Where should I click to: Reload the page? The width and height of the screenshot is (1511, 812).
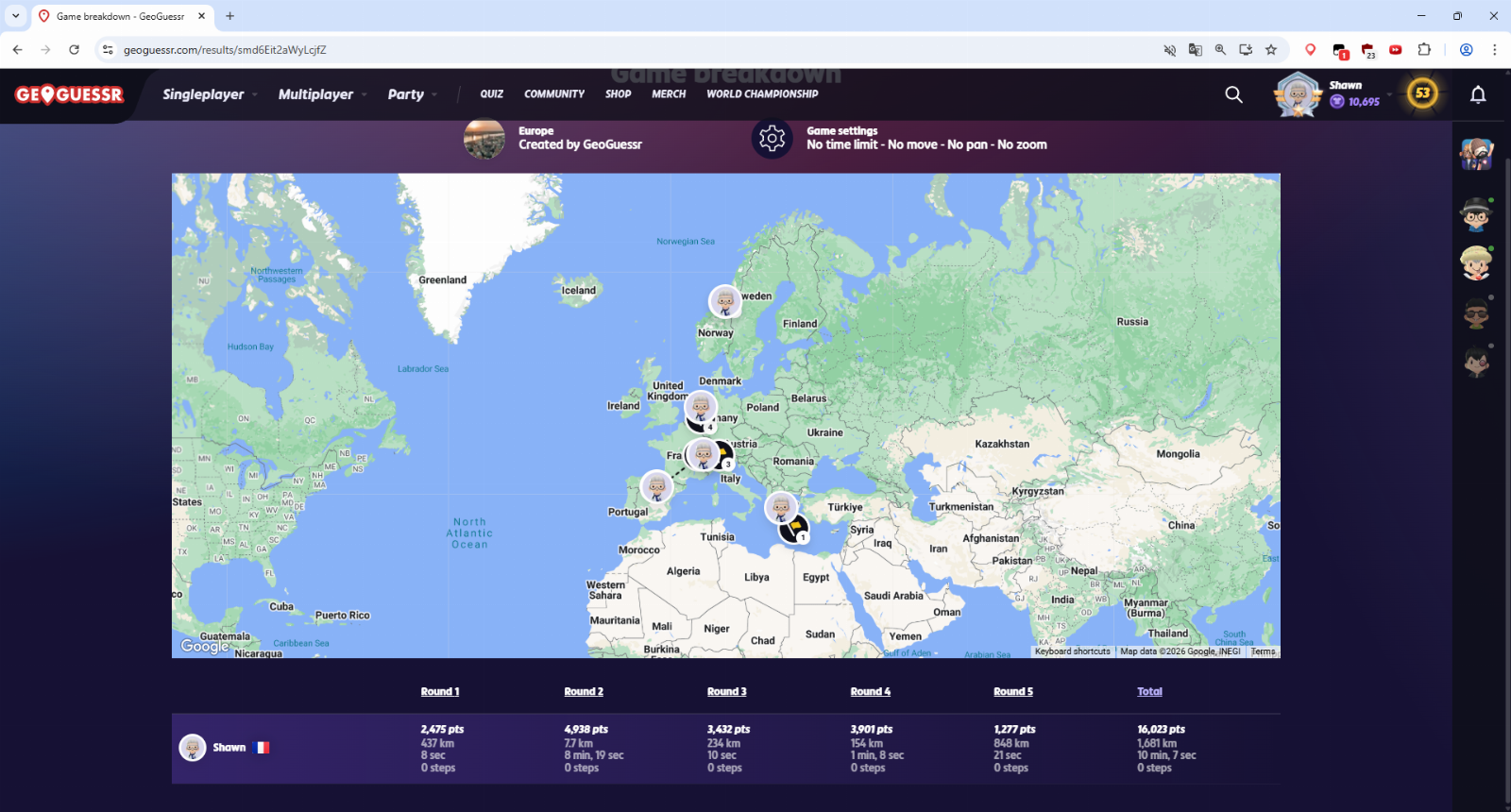[x=74, y=50]
